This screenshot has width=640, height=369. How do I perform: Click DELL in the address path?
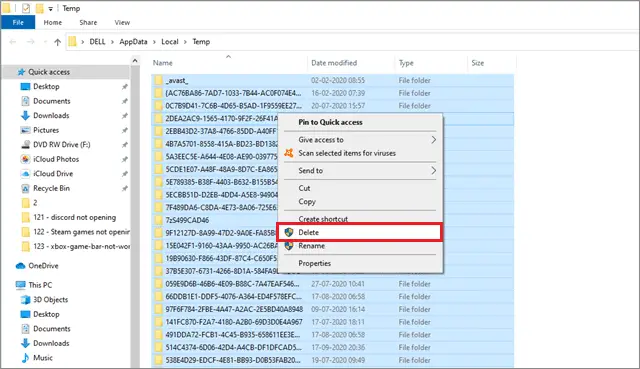pyautogui.click(x=97, y=42)
